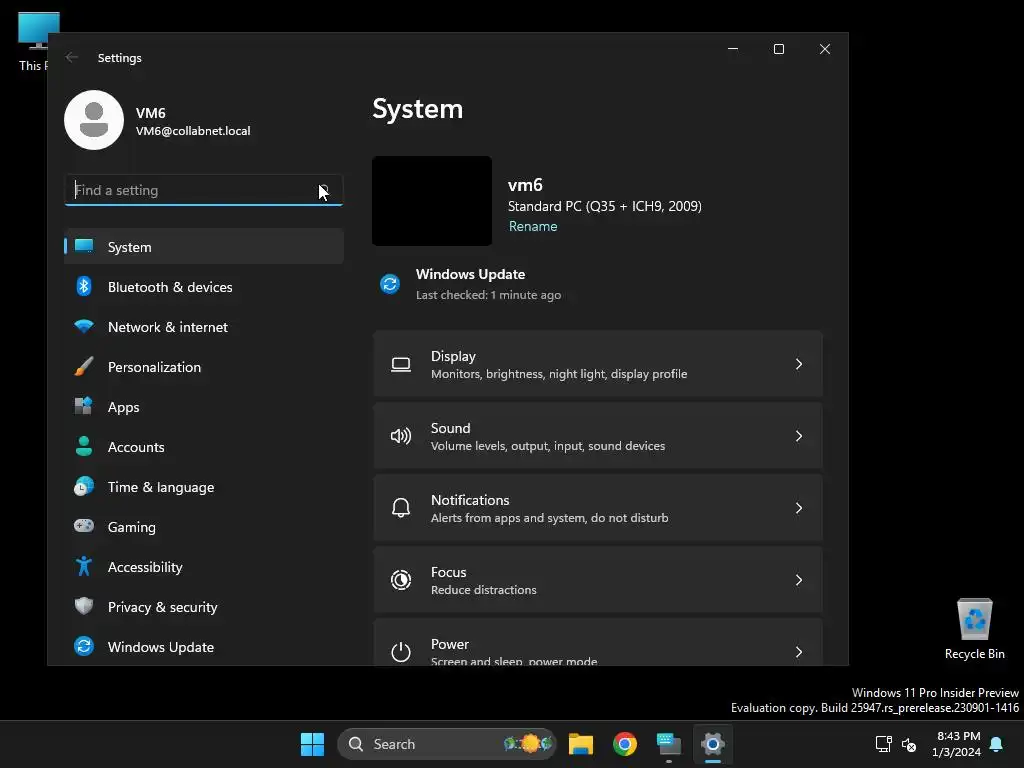The height and width of the screenshot is (768, 1024).
Task: Click the Apps label in sidebar
Action: coord(123,407)
